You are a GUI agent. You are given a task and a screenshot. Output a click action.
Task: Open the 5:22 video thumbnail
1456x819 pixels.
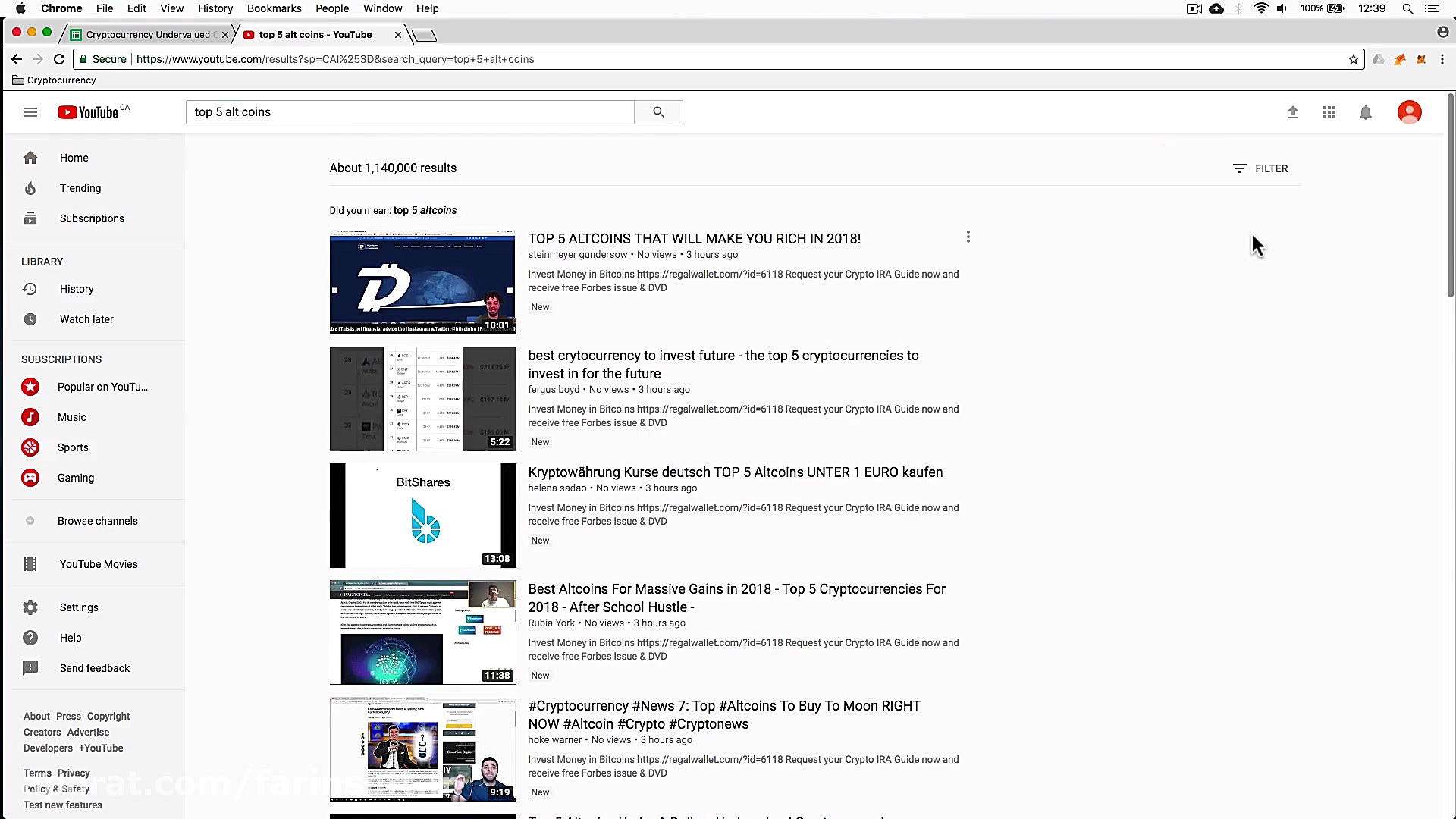[x=423, y=399]
